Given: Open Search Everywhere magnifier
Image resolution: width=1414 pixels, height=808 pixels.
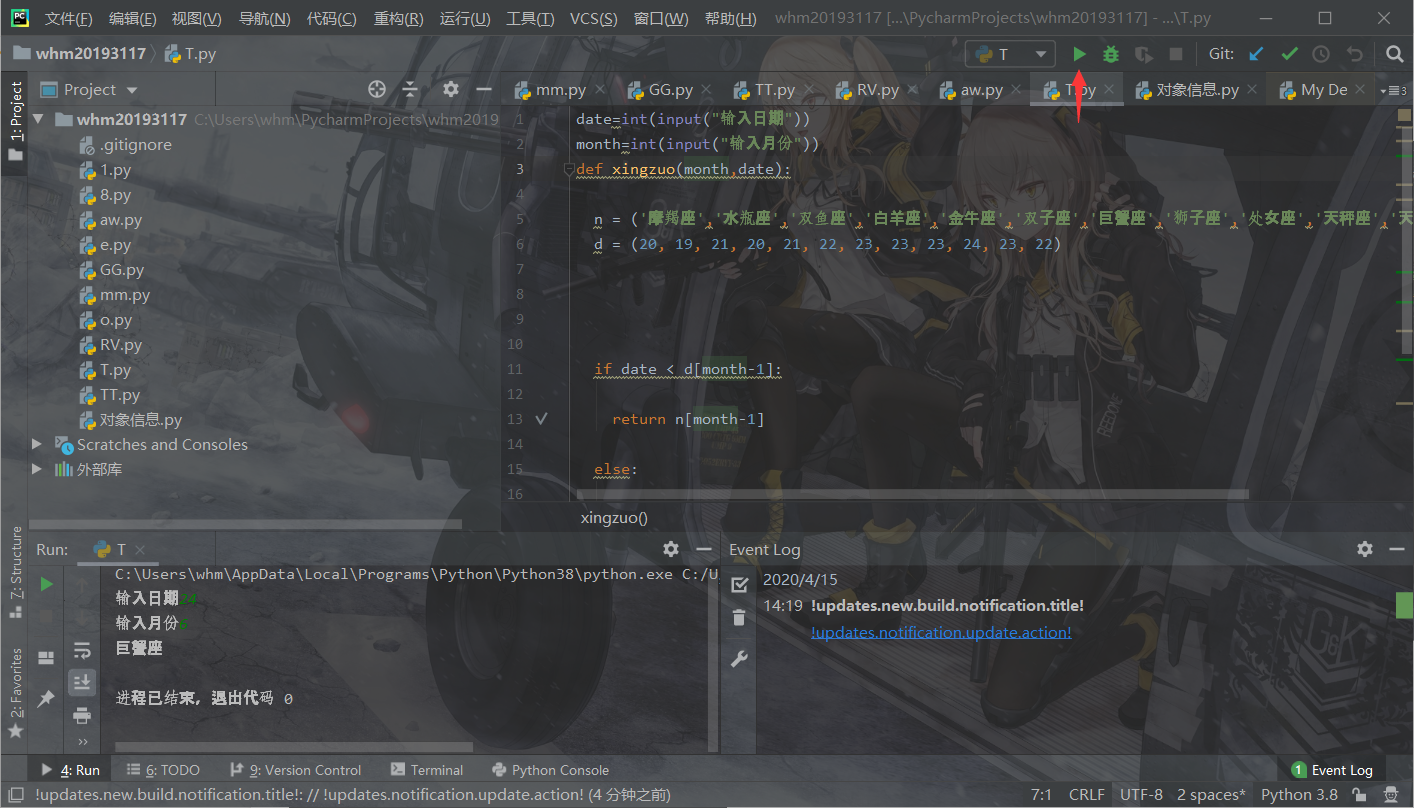Looking at the screenshot, I should (1395, 54).
